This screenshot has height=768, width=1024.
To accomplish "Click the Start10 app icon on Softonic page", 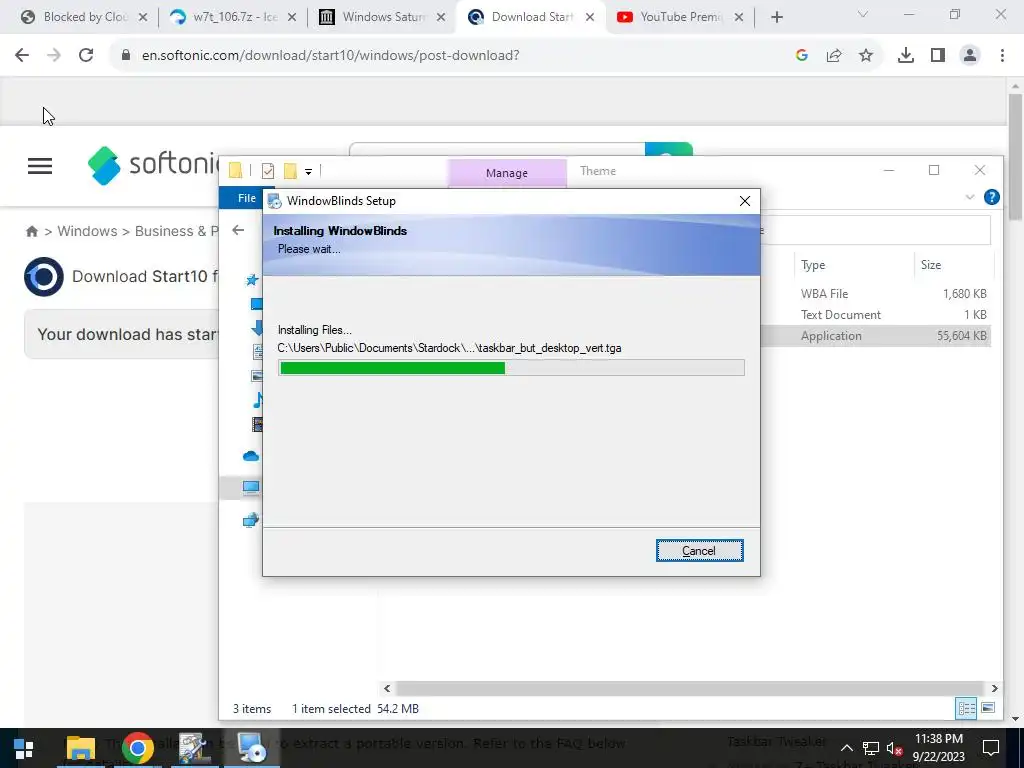I will point(44,277).
